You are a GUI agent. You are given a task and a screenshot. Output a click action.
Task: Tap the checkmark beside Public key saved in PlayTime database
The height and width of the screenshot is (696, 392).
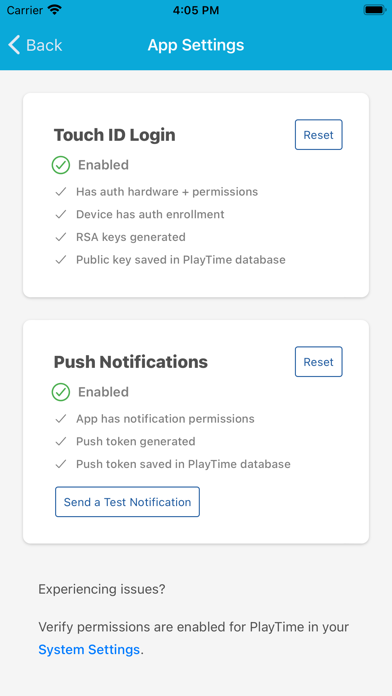click(61, 260)
